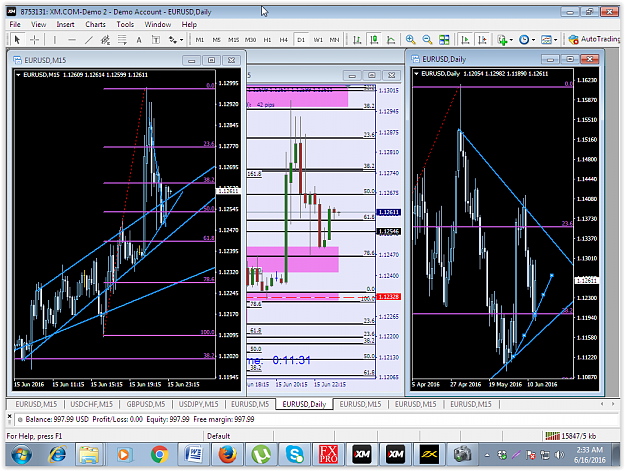Click the connection status bars icon
Screen dimensions: 625x471
pyautogui.click(x=552, y=436)
